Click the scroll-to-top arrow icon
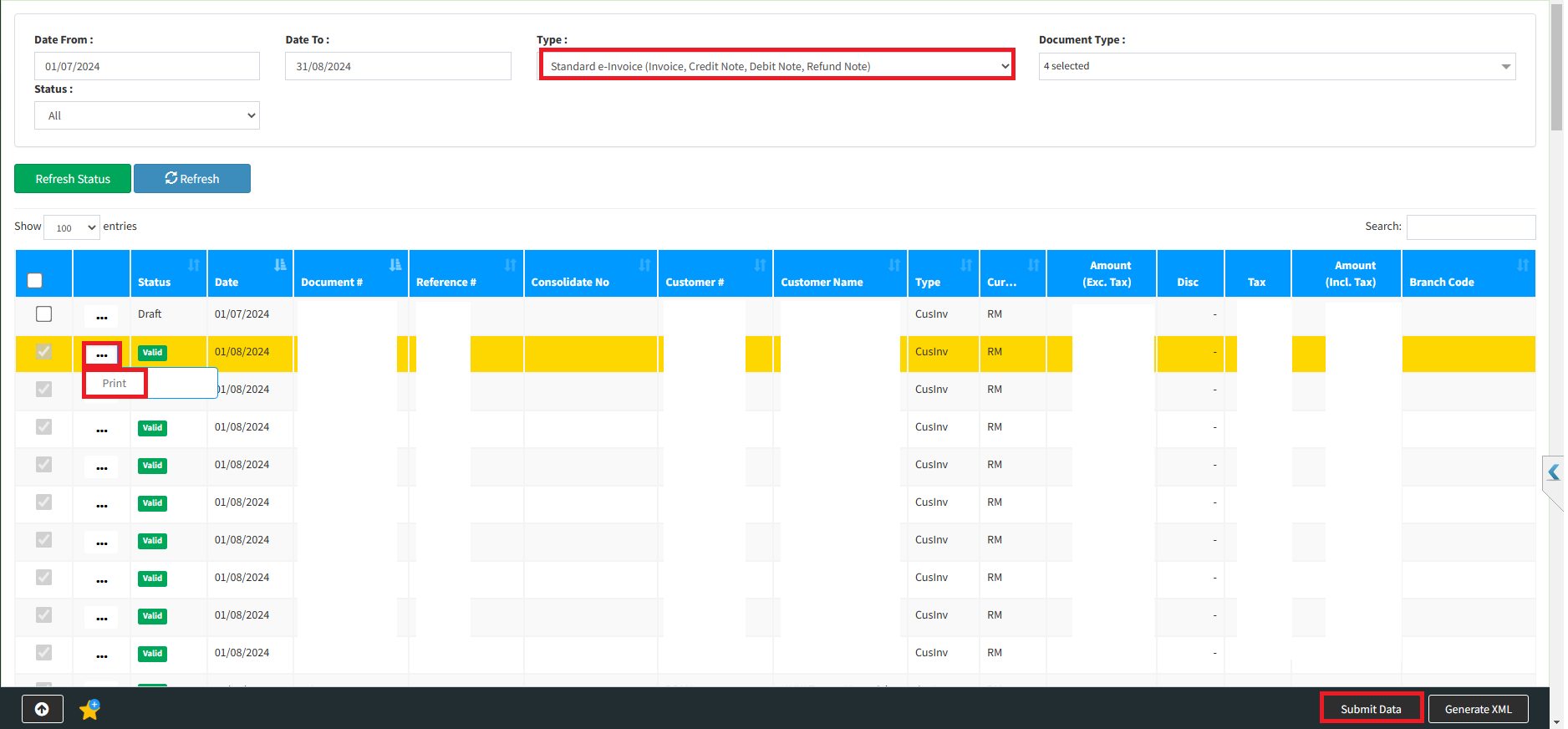This screenshot has height=729, width=1568. pyautogui.click(x=42, y=709)
